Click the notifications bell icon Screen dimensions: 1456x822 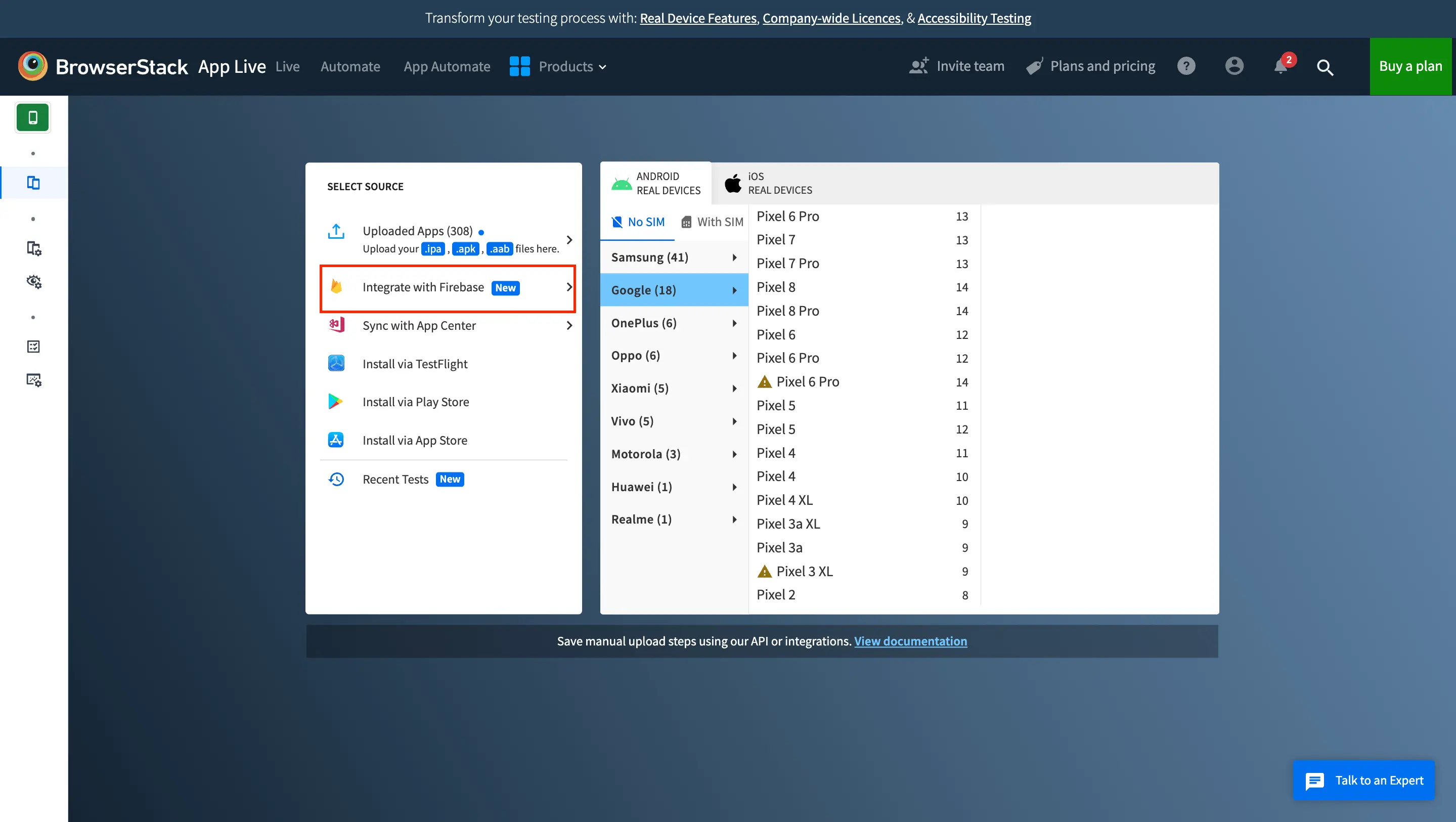tap(1280, 67)
